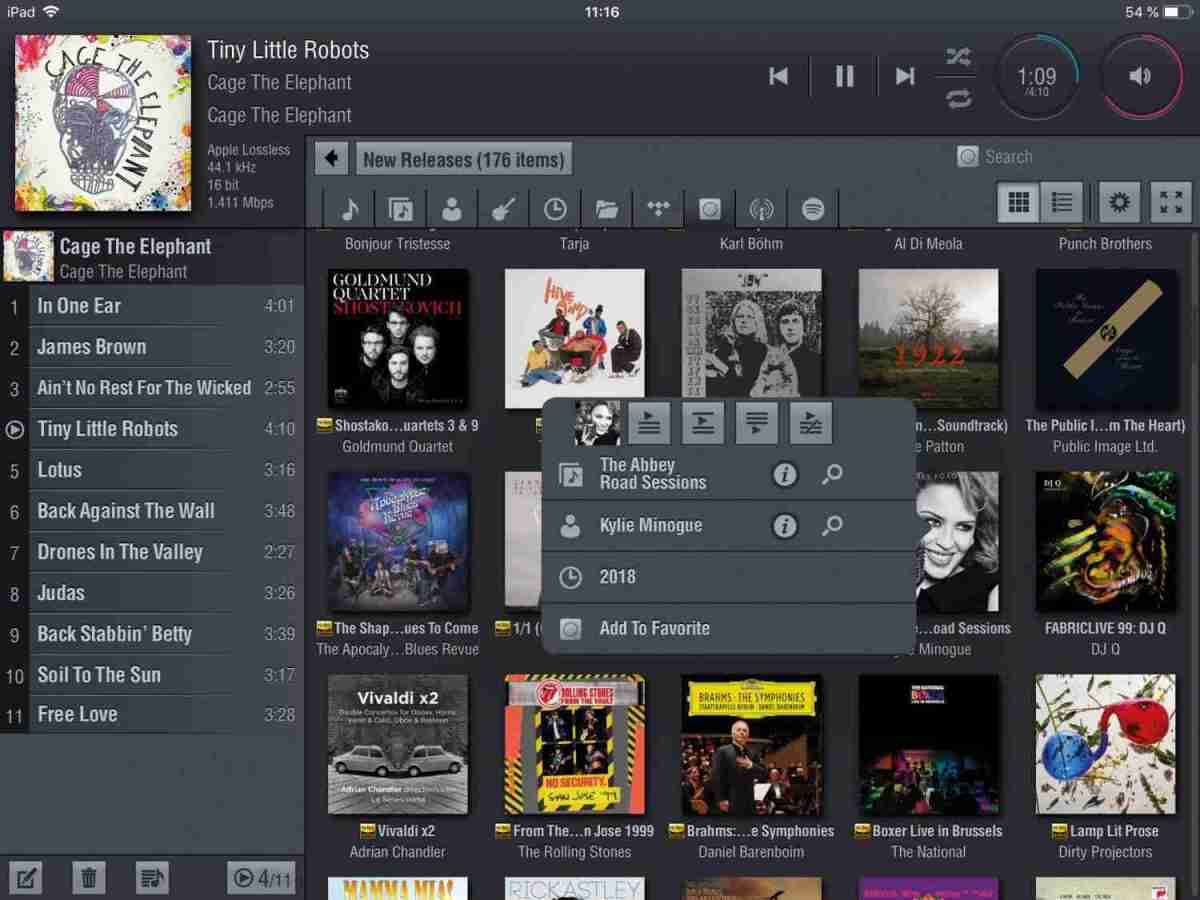Click the save playlist icon
Viewport: 1200px width, 900px height.
point(152,878)
